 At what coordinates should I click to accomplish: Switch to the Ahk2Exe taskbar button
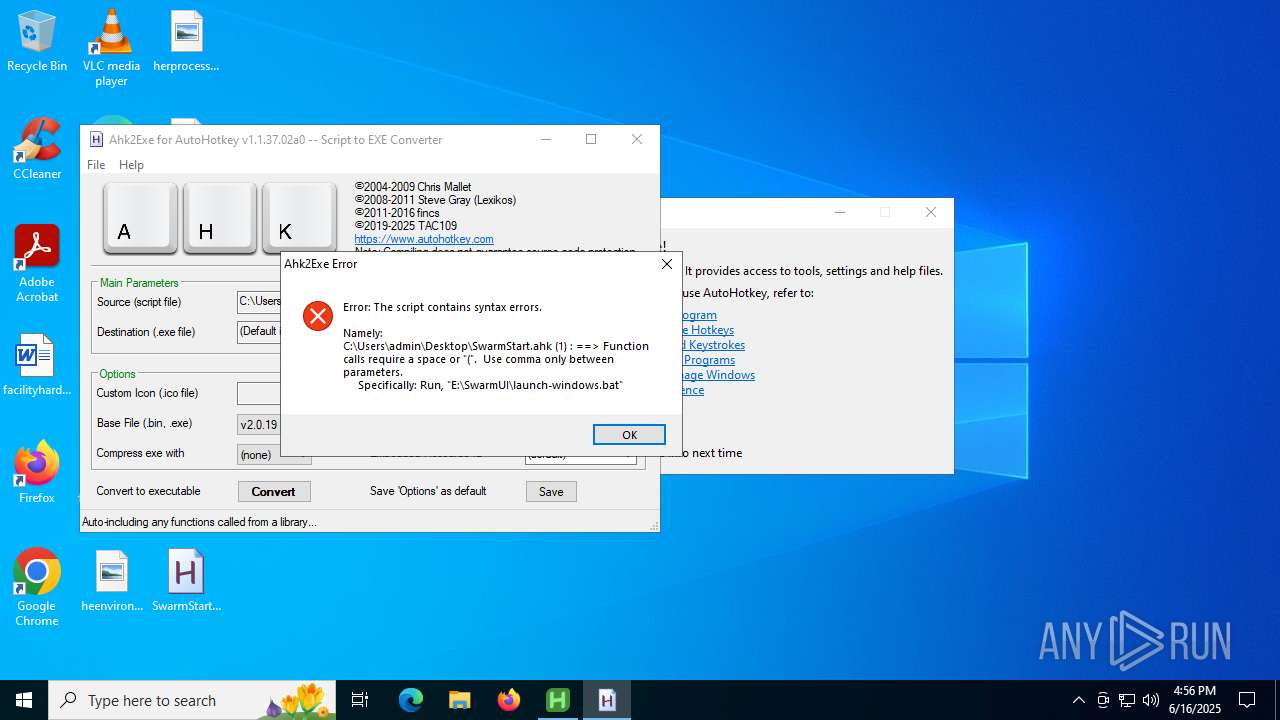[607, 700]
